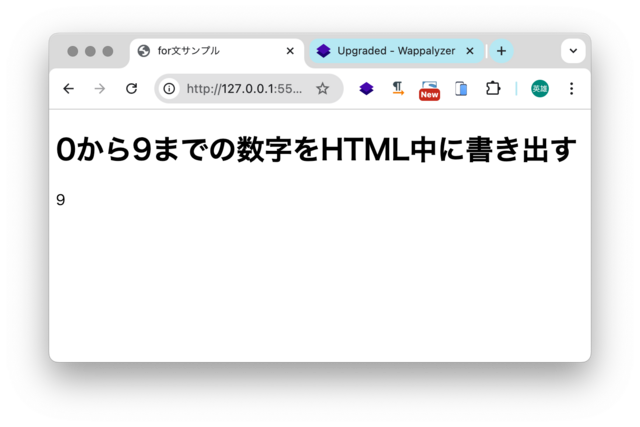Click the paragraph-mark extension icon
640x427 pixels.
pyautogui.click(x=398, y=89)
